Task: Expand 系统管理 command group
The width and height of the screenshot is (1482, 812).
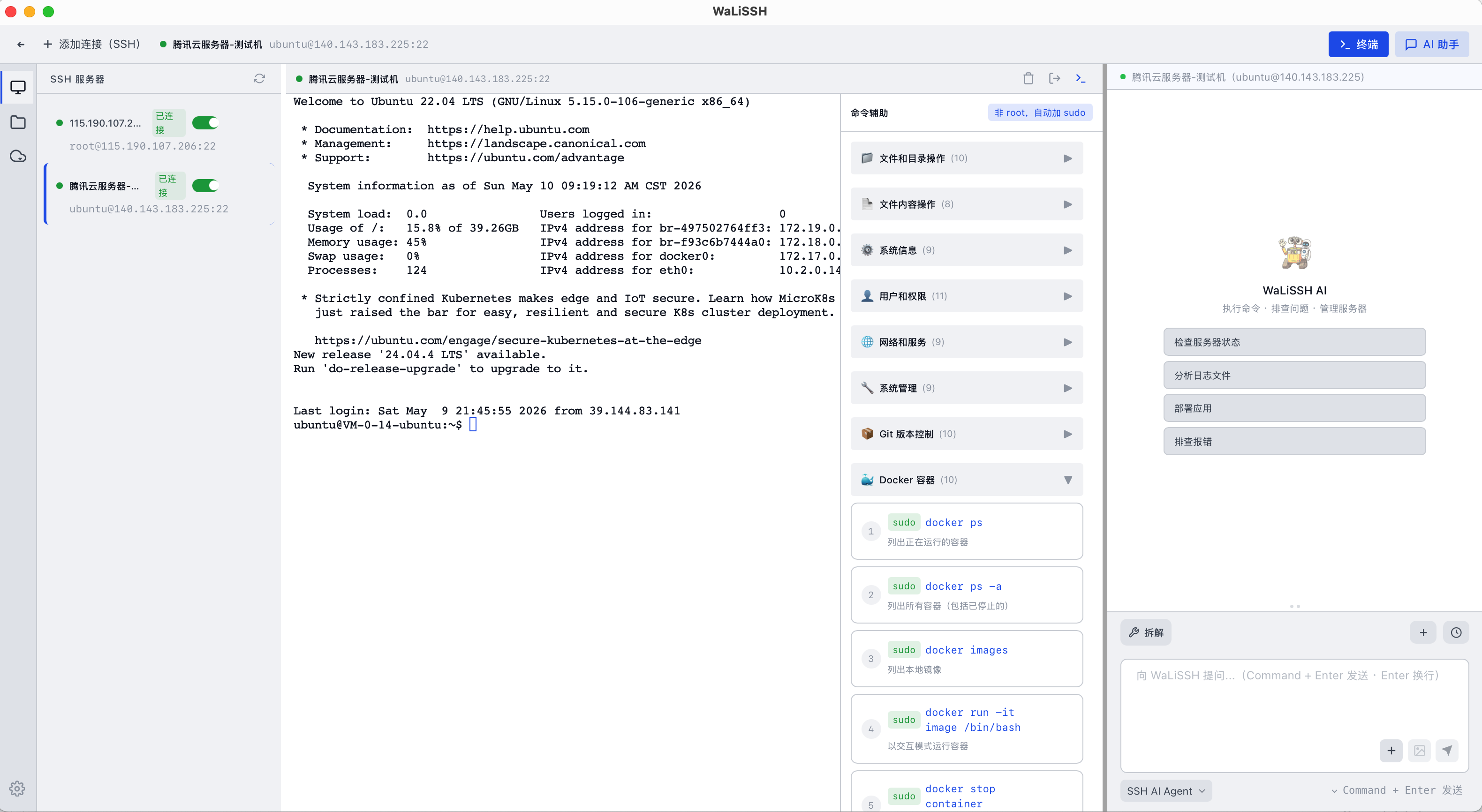Action: click(x=967, y=388)
